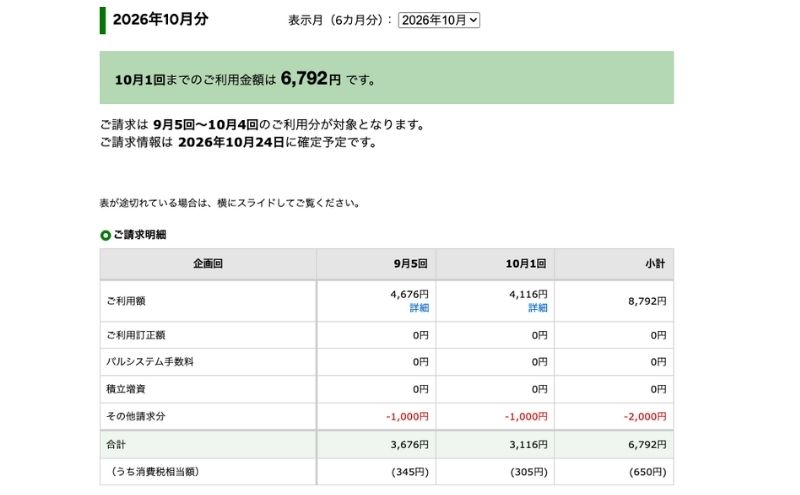This screenshot has width=800, height=495.
Task: Click the 小計 column header
Action: (x=614, y=264)
